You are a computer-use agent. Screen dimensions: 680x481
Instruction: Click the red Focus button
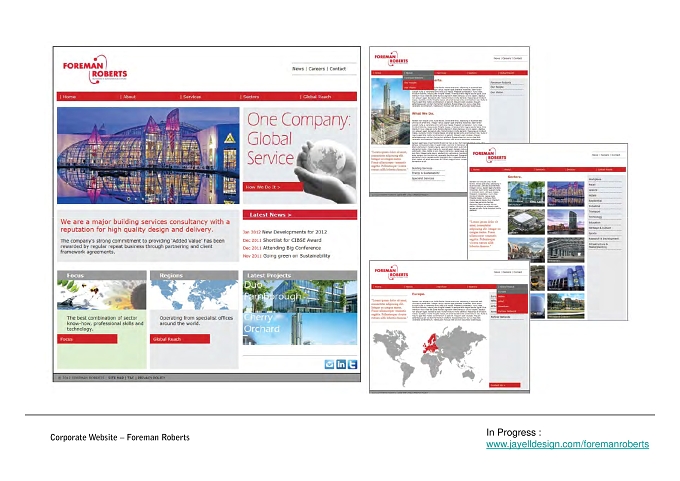click(x=87, y=339)
